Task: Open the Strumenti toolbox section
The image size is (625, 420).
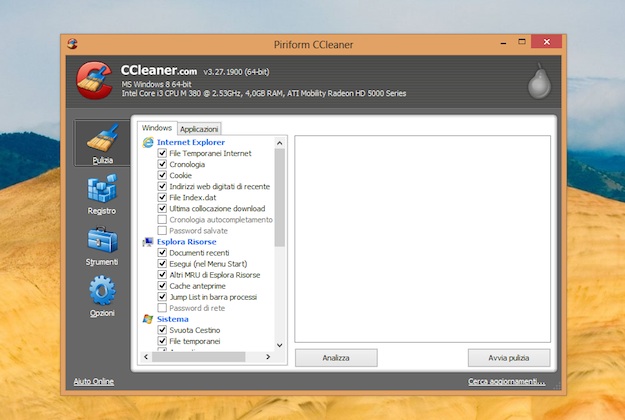Action: pos(101,245)
